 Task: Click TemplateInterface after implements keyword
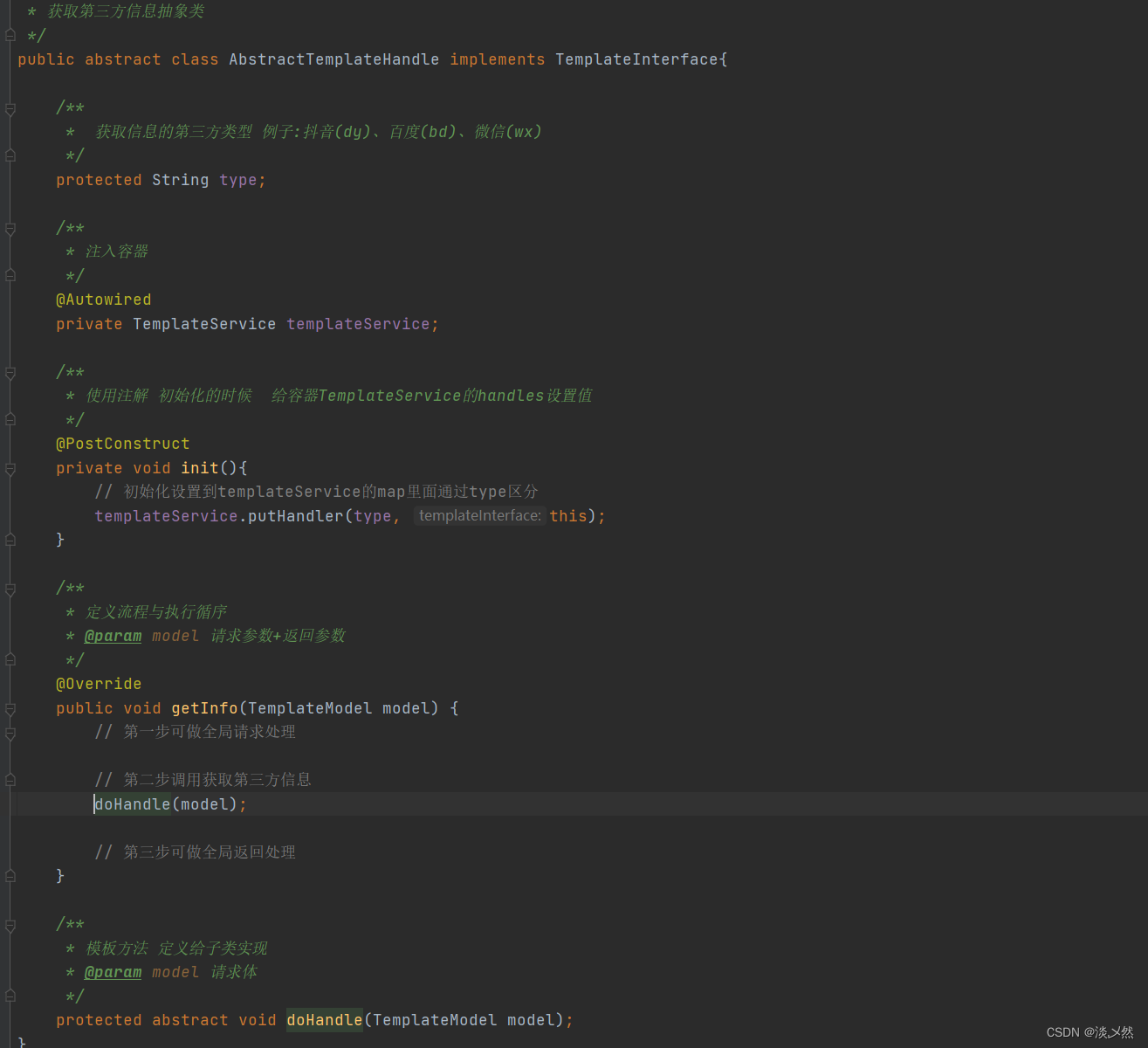(x=637, y=59)
